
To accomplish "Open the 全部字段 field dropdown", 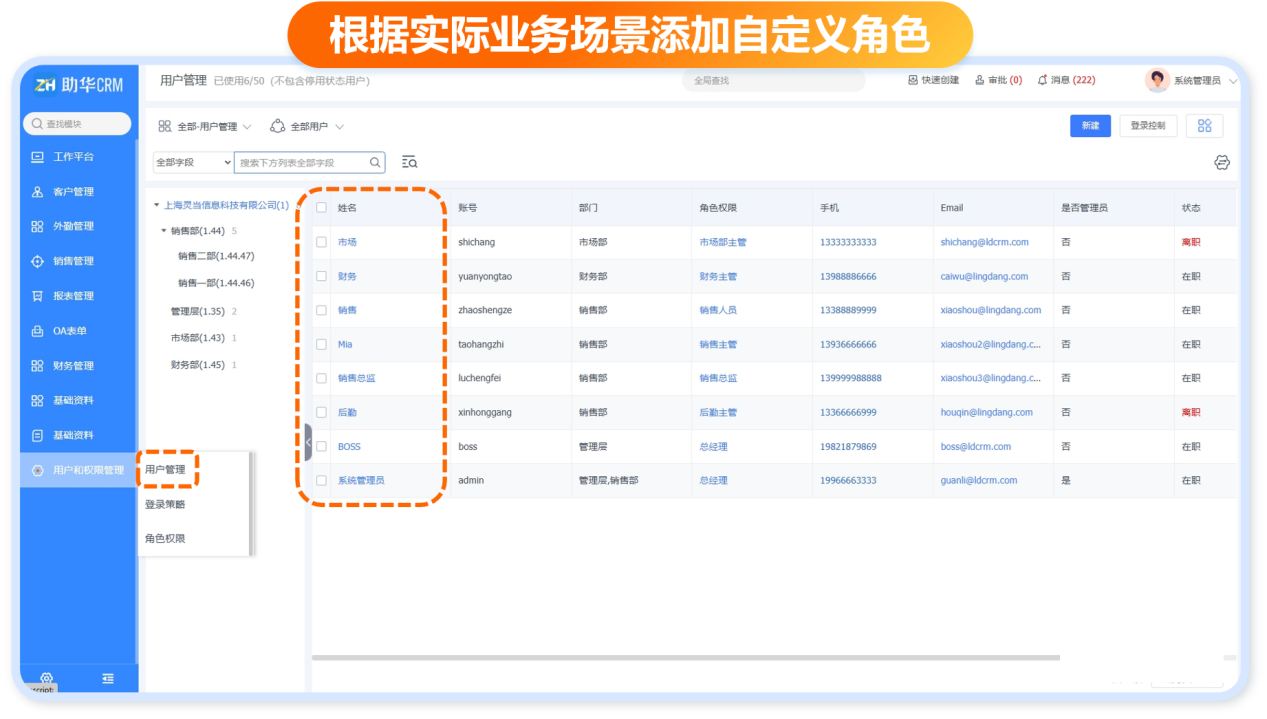I will (192, 162).
